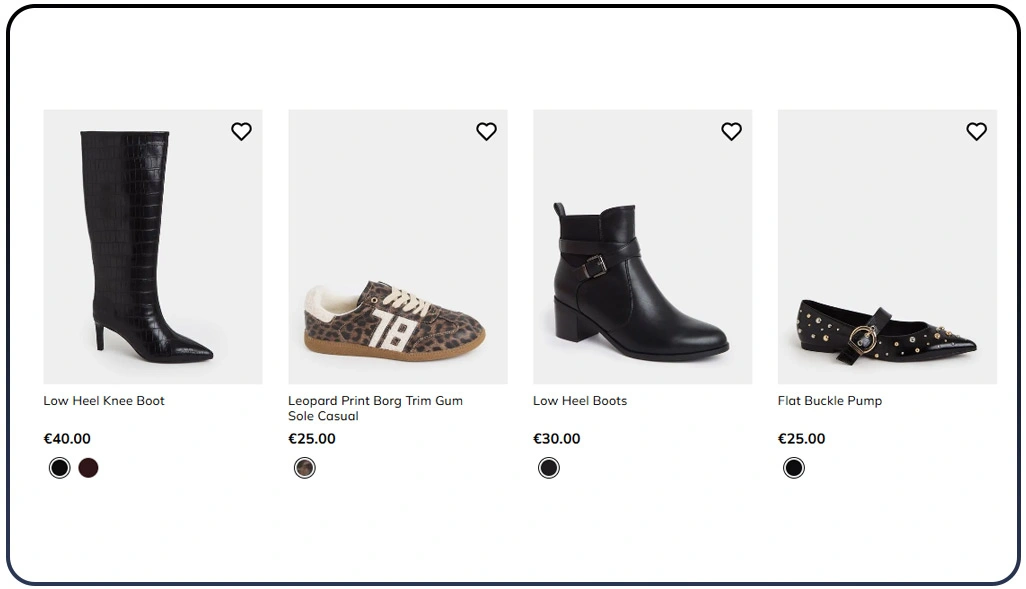The width and height of the screenshot is (1026, 589).
Task: View the leopard trainer image
Action: (398, 245)
